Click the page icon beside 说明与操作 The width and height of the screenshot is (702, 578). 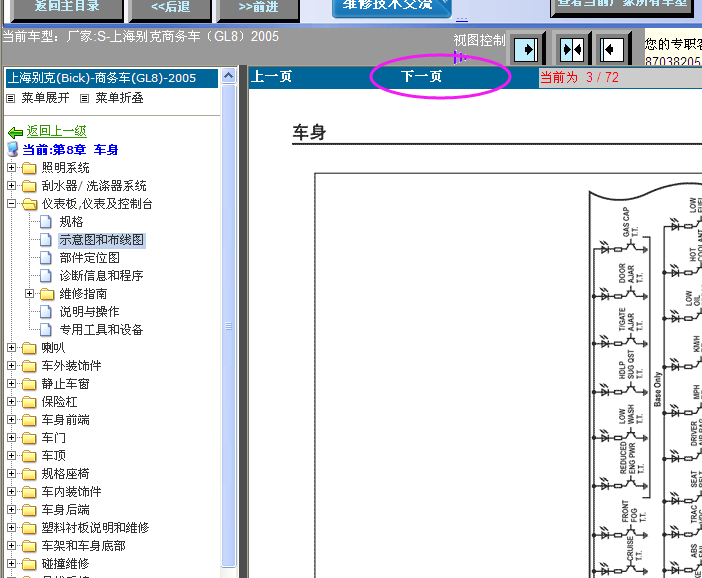[x=46, y=312]
